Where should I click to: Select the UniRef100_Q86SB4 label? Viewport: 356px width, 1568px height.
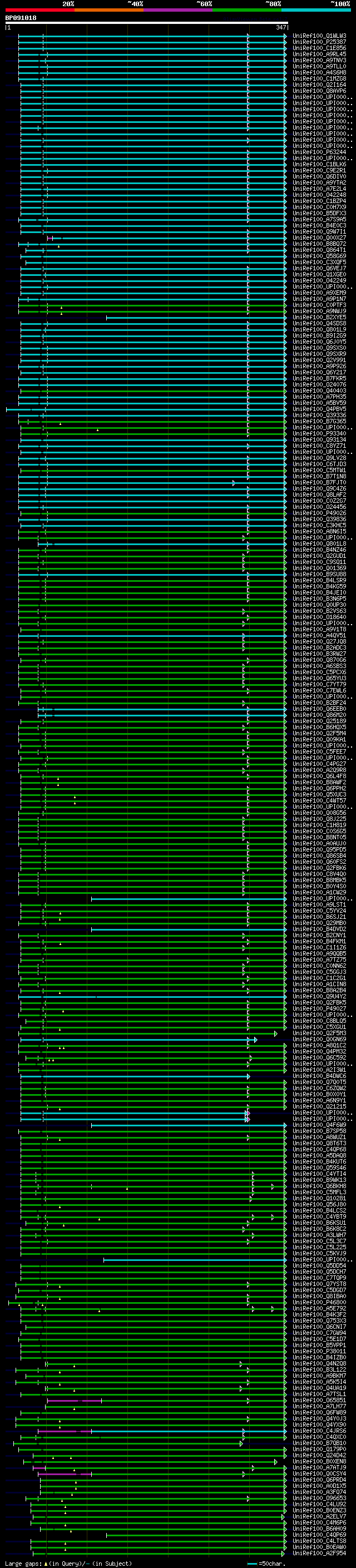click(319, 856)
